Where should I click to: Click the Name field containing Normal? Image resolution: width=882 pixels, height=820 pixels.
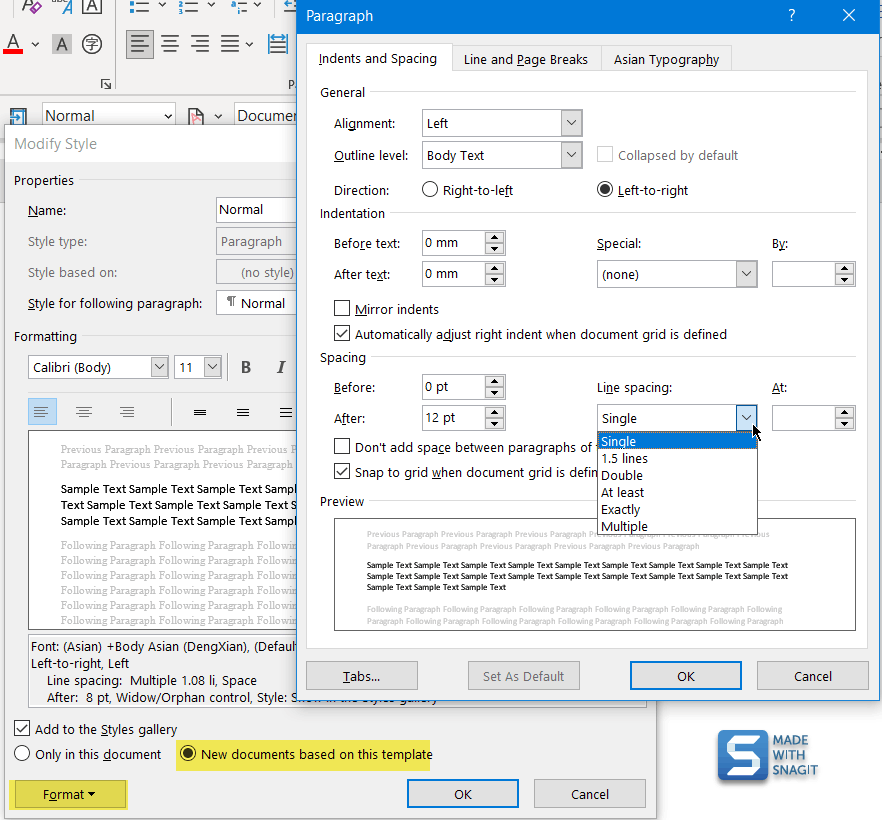click(256, 210)
